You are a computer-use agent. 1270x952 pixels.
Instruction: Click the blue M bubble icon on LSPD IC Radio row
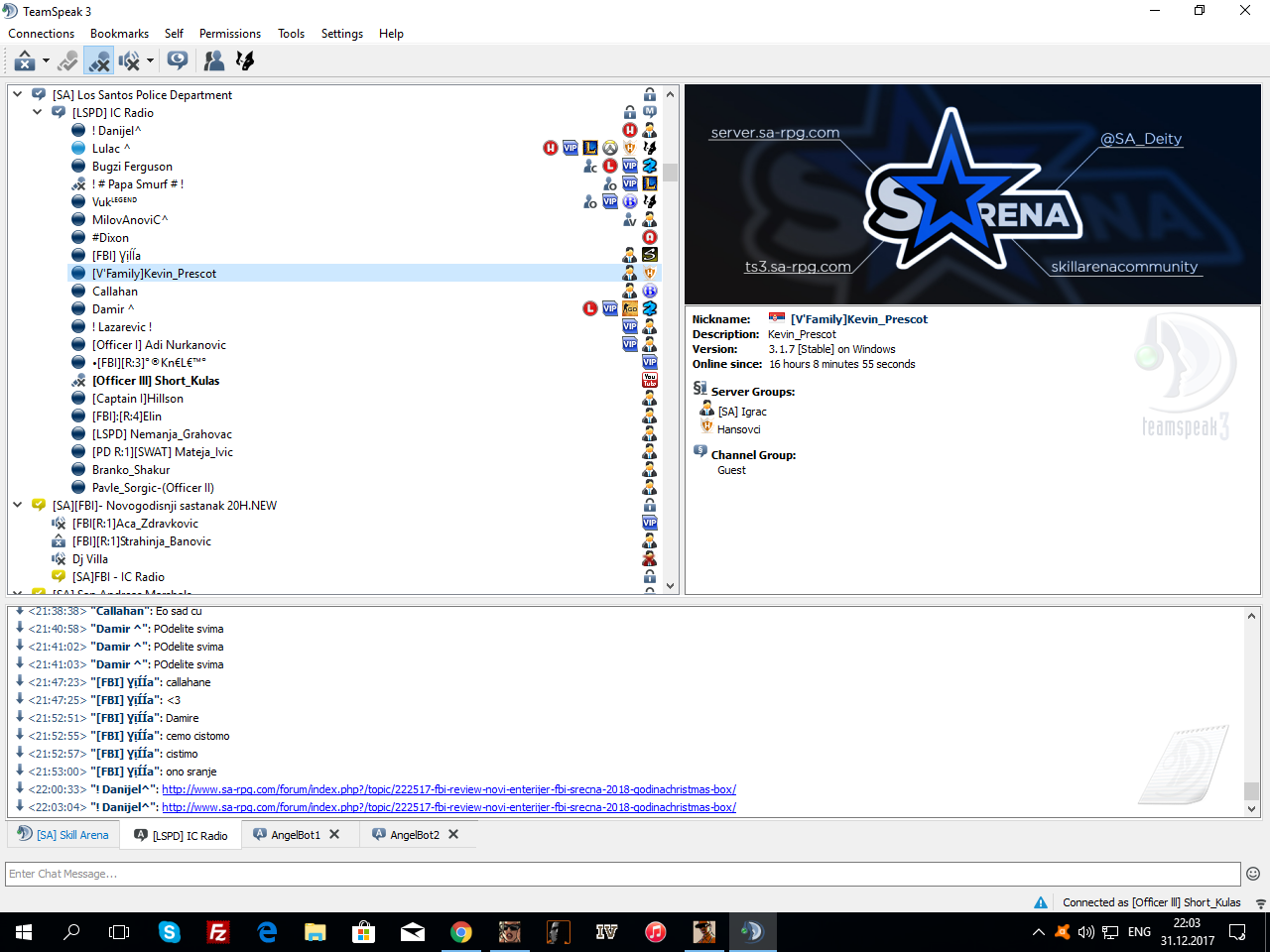click(650, 112)
